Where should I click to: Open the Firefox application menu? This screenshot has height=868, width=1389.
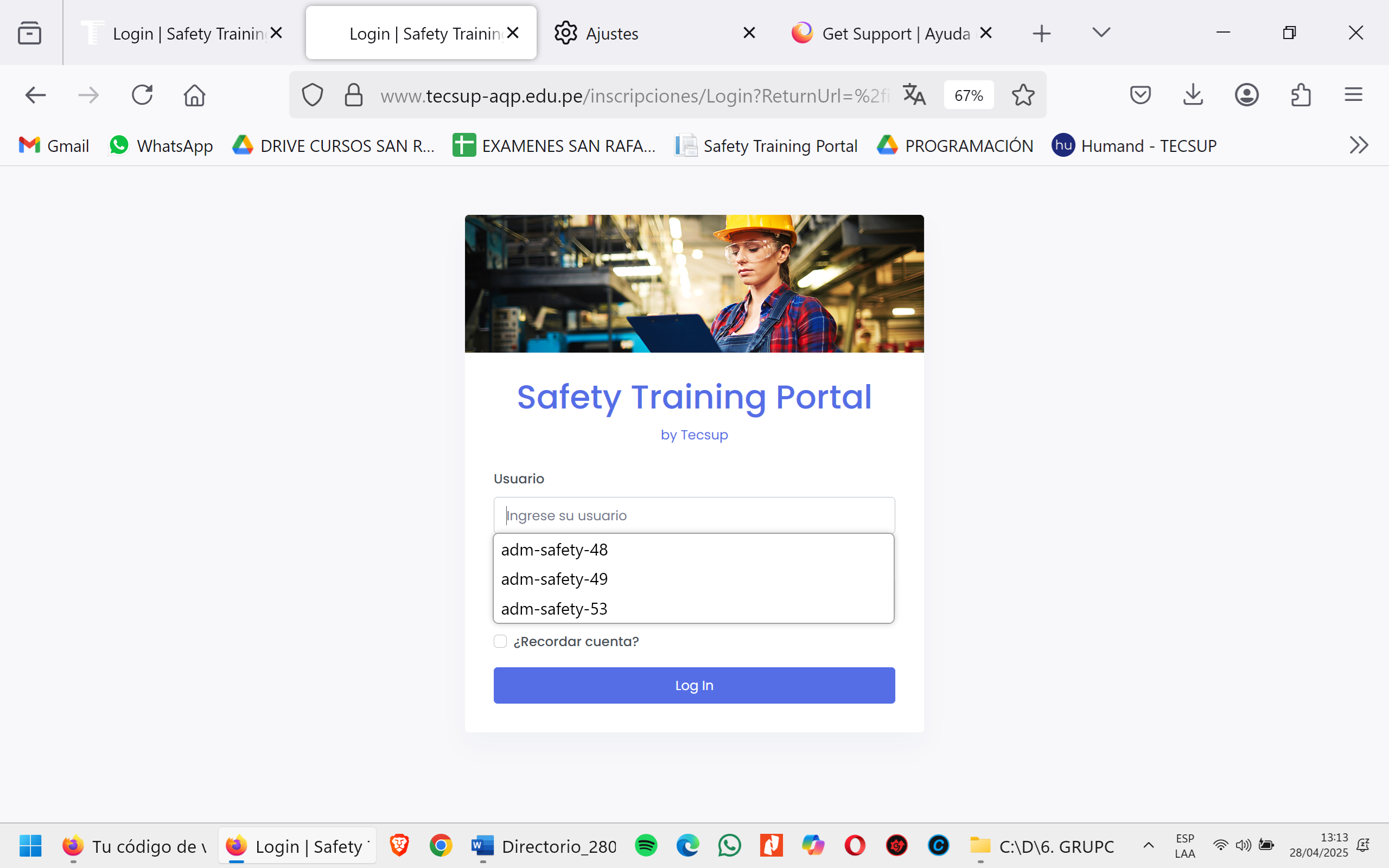click(1353, 95)
